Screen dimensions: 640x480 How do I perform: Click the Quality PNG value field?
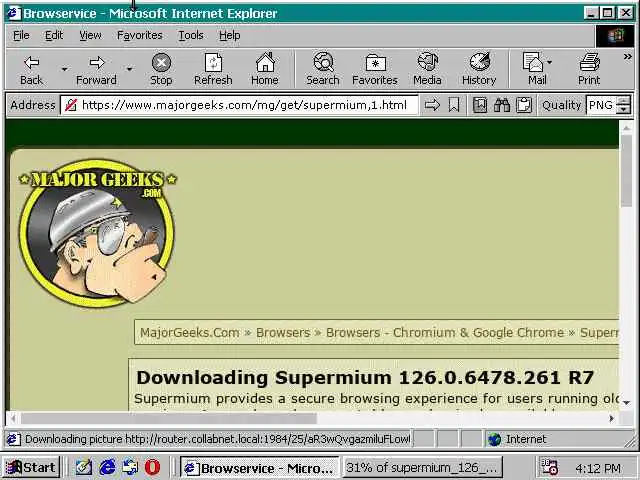pos(601,105)
